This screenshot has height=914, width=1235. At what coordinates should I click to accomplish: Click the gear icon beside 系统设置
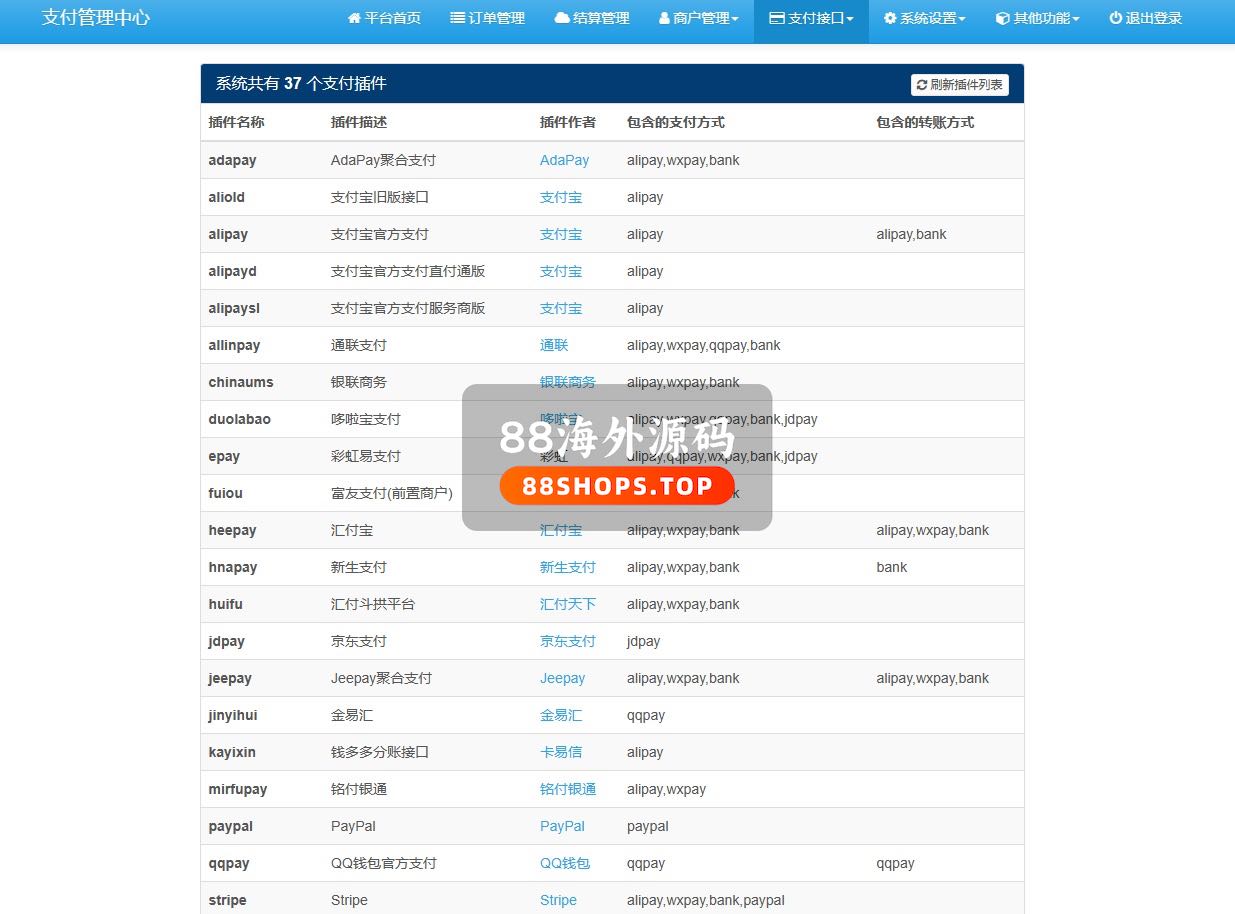(x=890, y=18)
